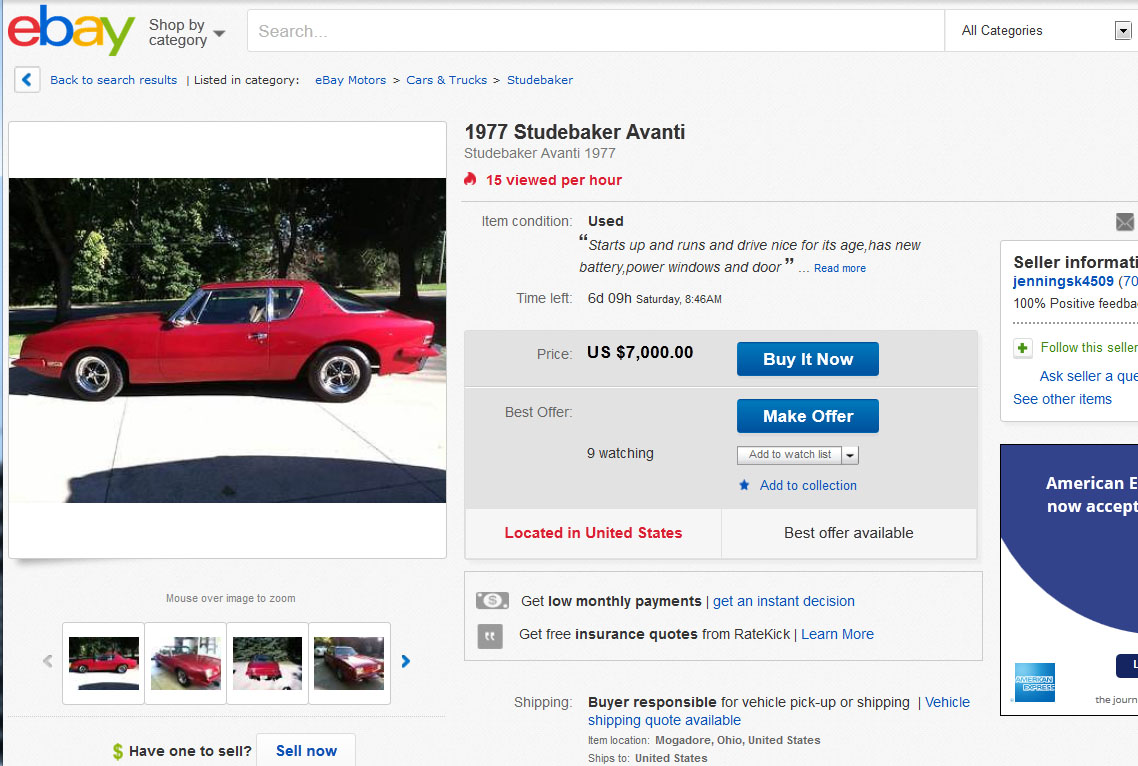1138x766 pixels.
Task: Click the star Add to collection icon
Action: point(744,485)
